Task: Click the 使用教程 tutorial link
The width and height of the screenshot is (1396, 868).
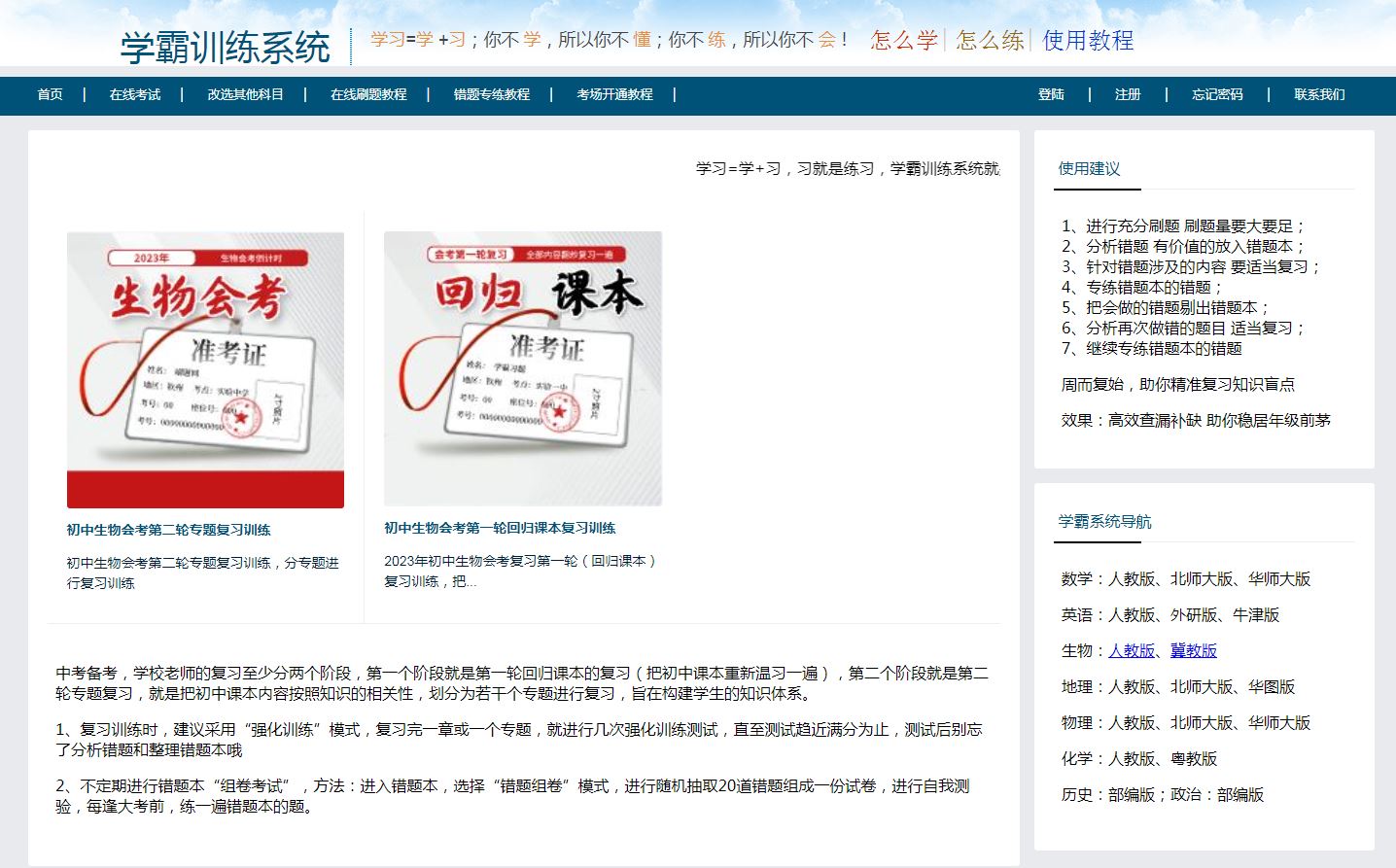Action: click(1086, 43)
